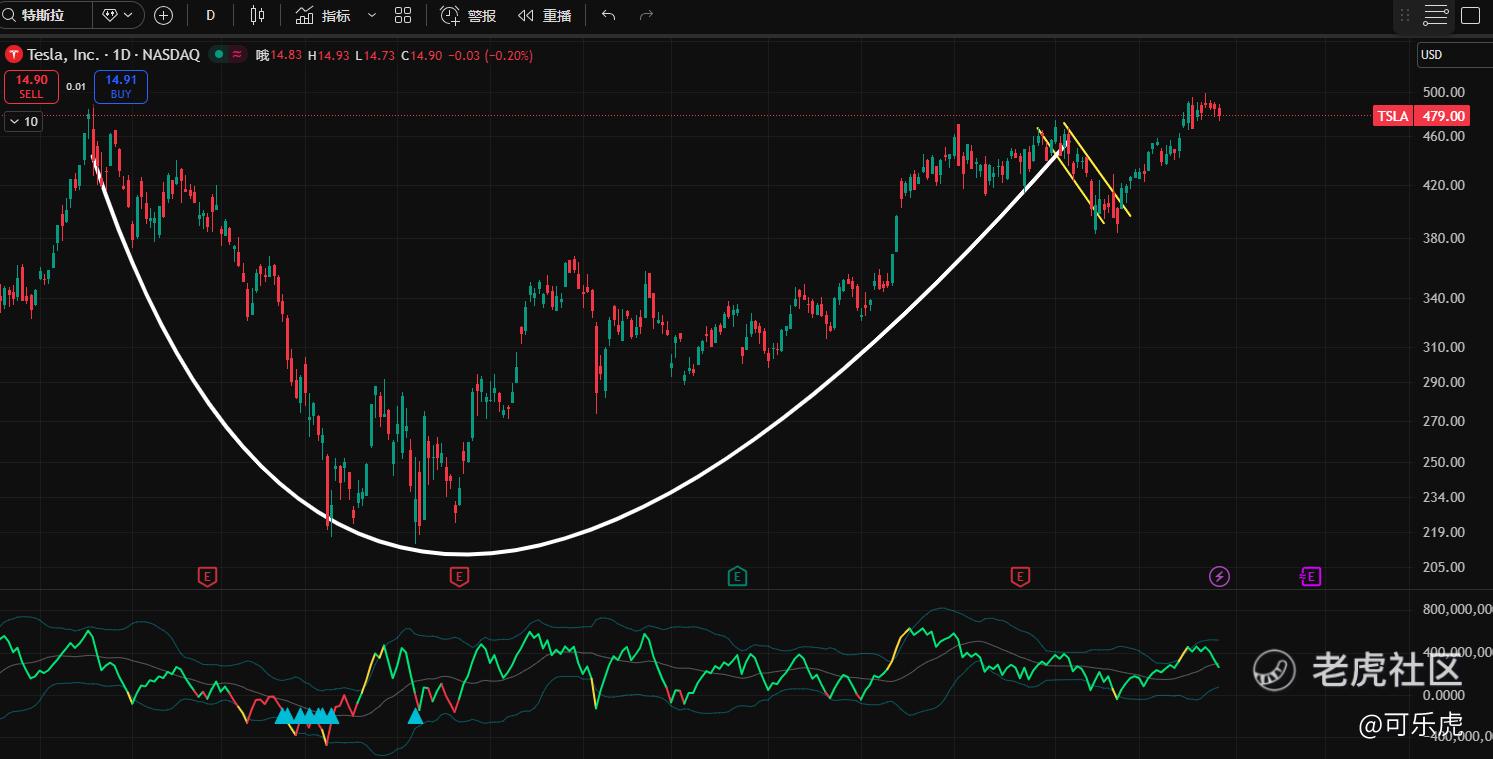Click the Tesla logo beside the symbol title

13,55
